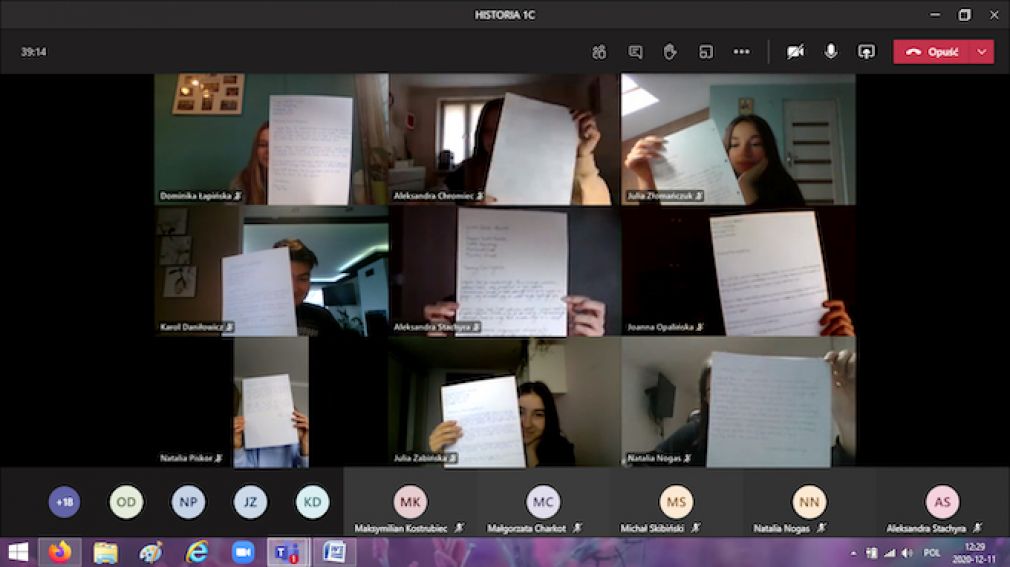Click the MC avatar of Małgorzata Charkot
Image resolution: width=1010 pixels, height=567 pixels.
coord(543,501)
